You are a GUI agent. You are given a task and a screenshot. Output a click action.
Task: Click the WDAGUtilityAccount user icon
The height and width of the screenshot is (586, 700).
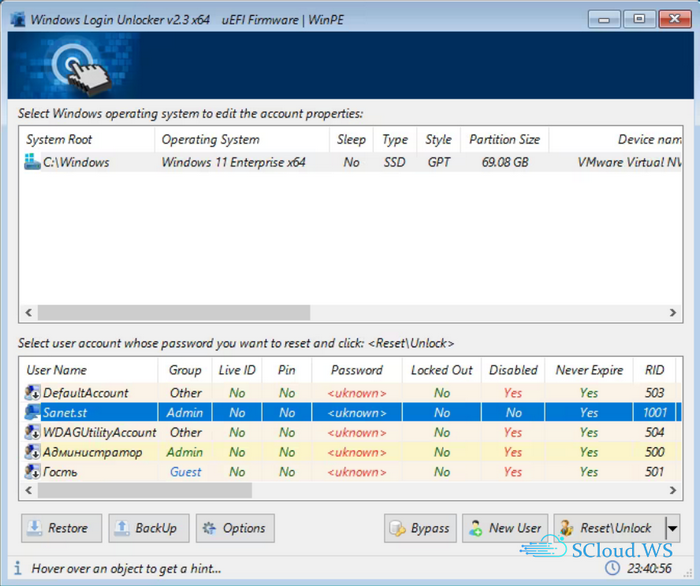click(x=32, y=432)
